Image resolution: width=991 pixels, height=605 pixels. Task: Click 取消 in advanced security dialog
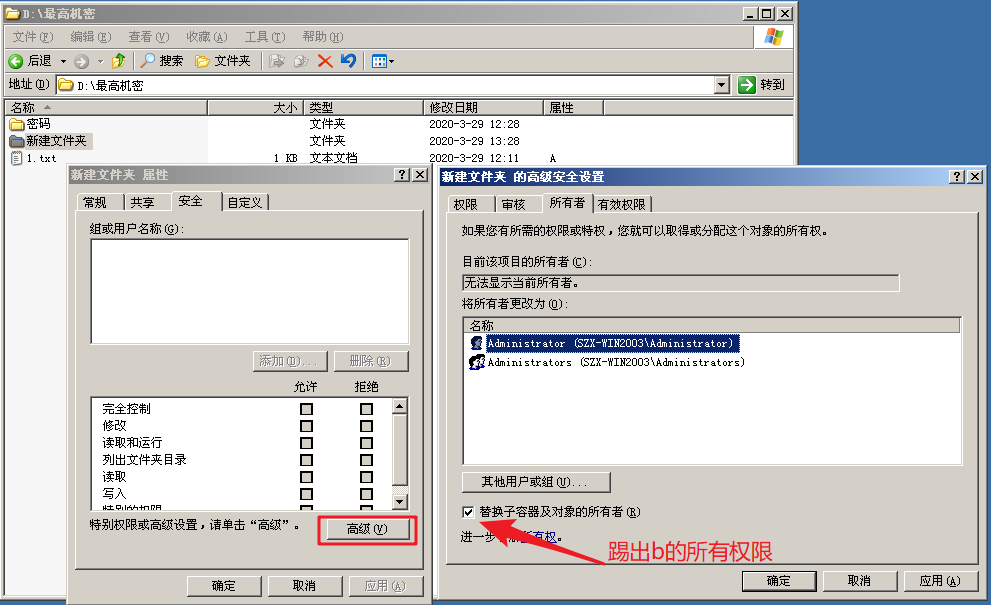(860, 581)
